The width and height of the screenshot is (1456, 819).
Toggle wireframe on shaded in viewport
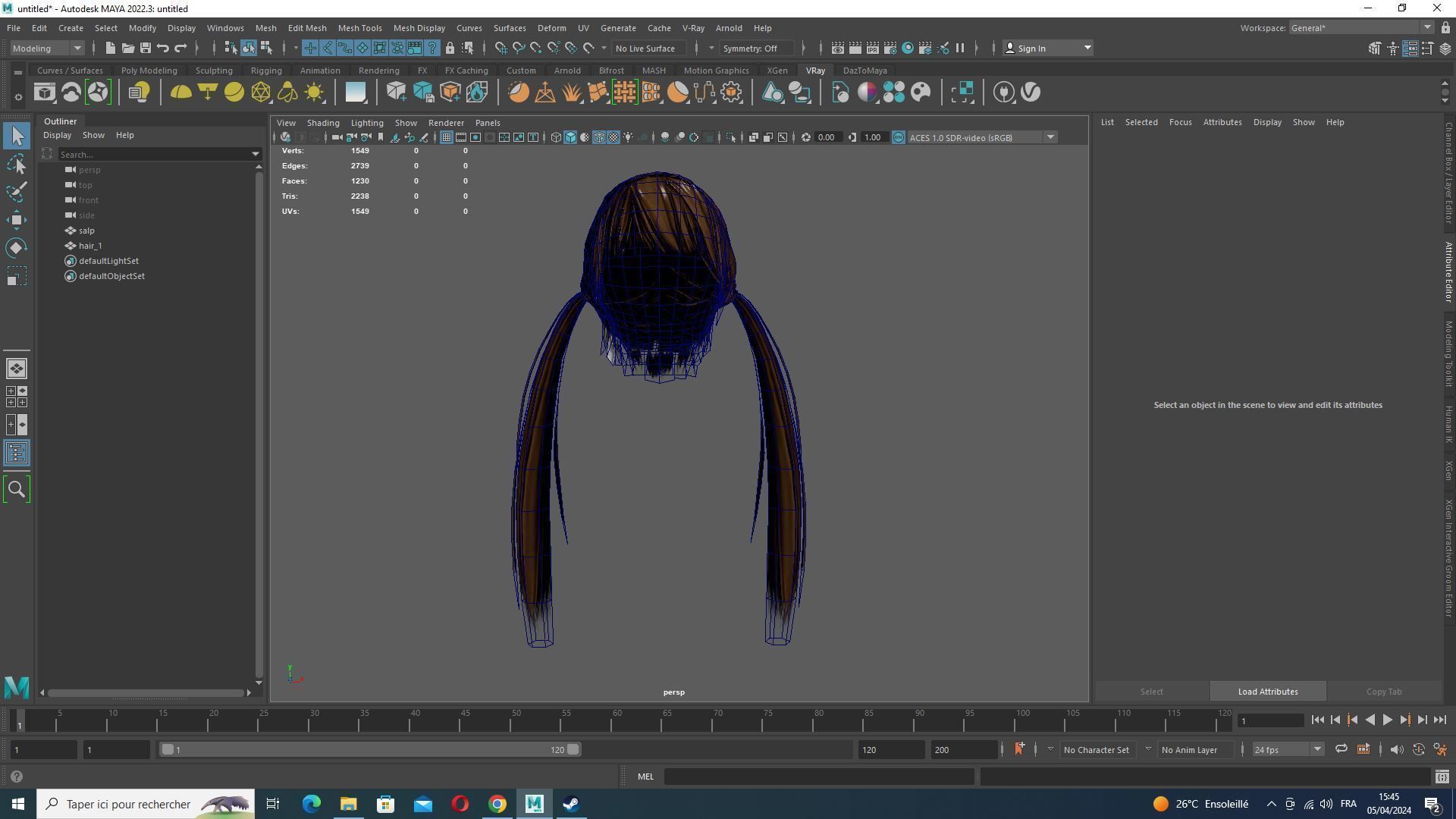599,137
